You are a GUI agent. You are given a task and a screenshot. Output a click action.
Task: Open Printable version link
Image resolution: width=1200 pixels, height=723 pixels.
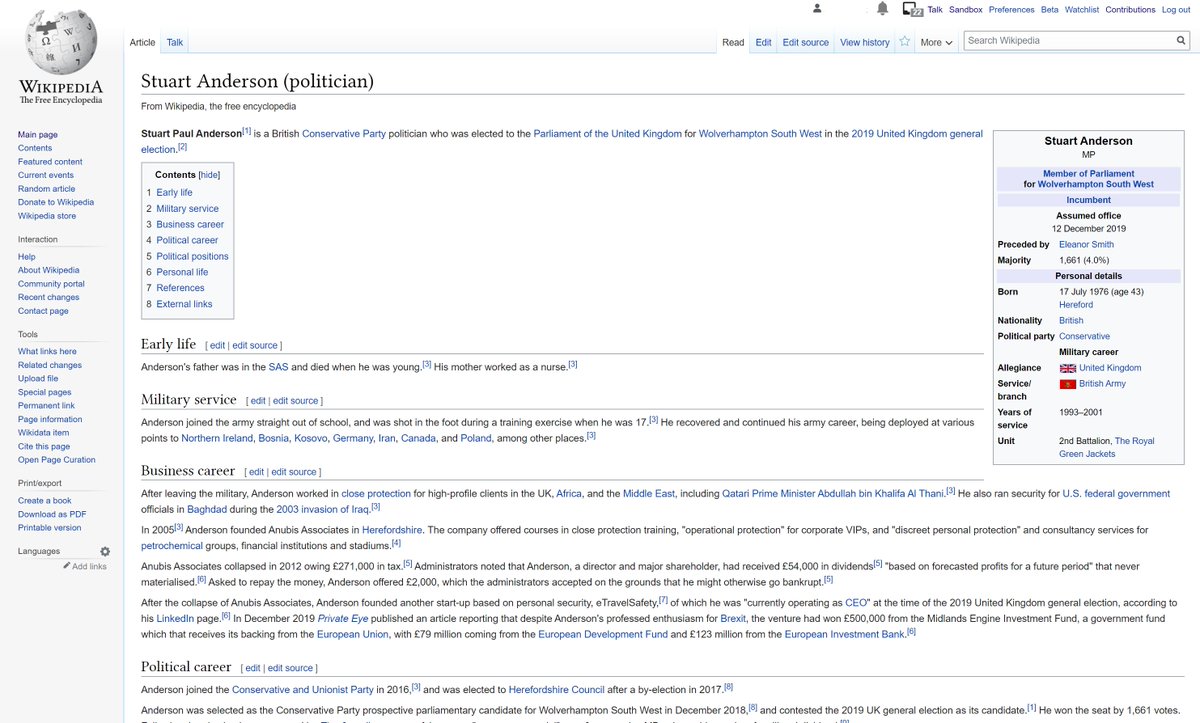pos(50,527)
